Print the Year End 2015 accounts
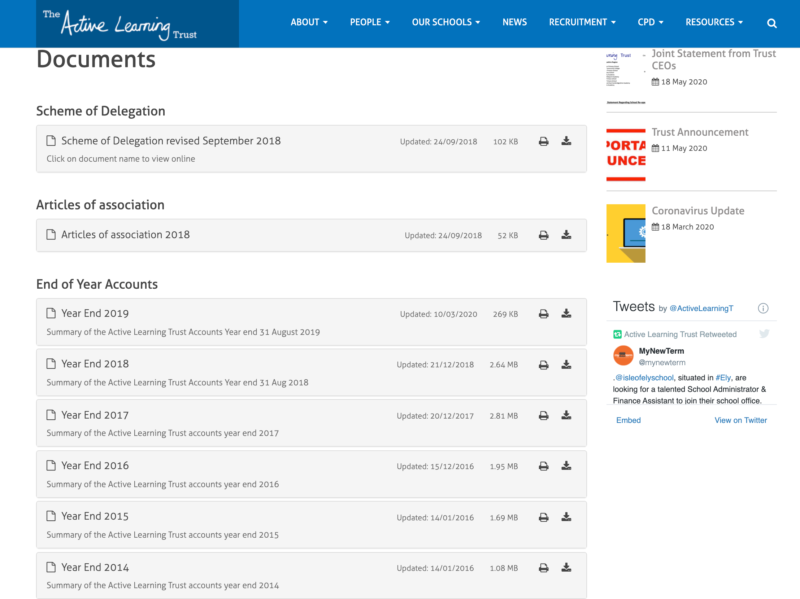The height and width of the screenshot is (599, 800). 543,517
